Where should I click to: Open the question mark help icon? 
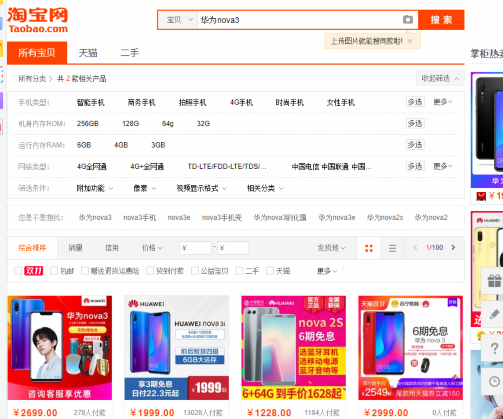(x=494, y=348)
